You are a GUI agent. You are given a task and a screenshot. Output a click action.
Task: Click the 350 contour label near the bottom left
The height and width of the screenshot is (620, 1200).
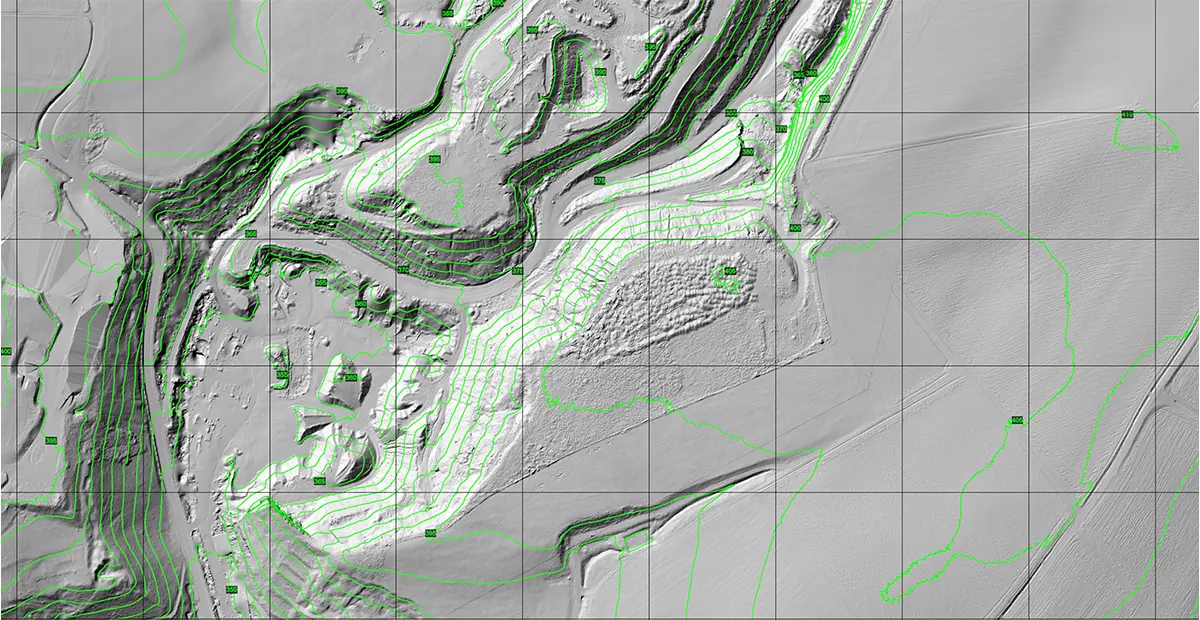231,588
